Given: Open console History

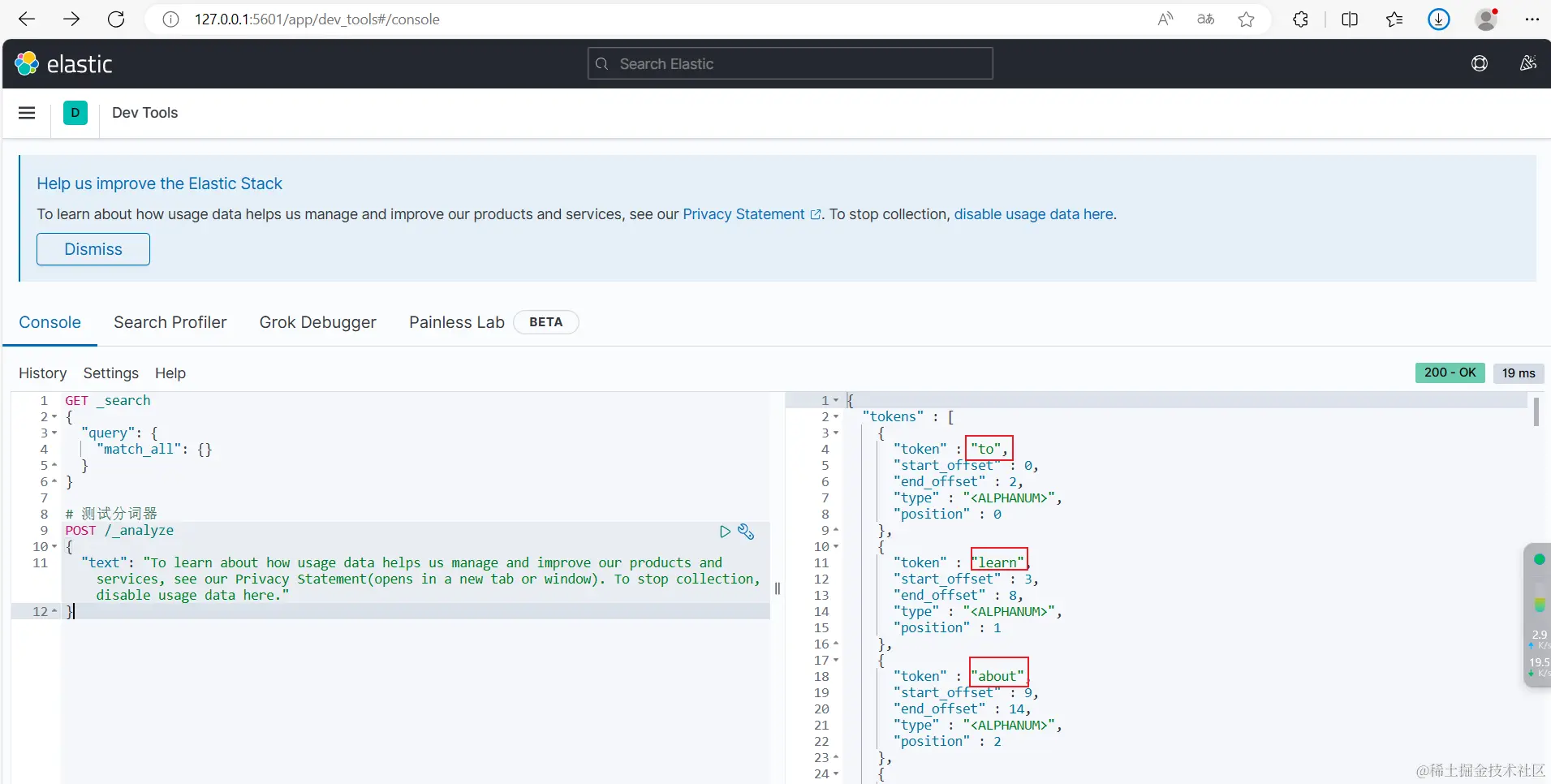Looking at the screenshot, I should tap(43, 373).
